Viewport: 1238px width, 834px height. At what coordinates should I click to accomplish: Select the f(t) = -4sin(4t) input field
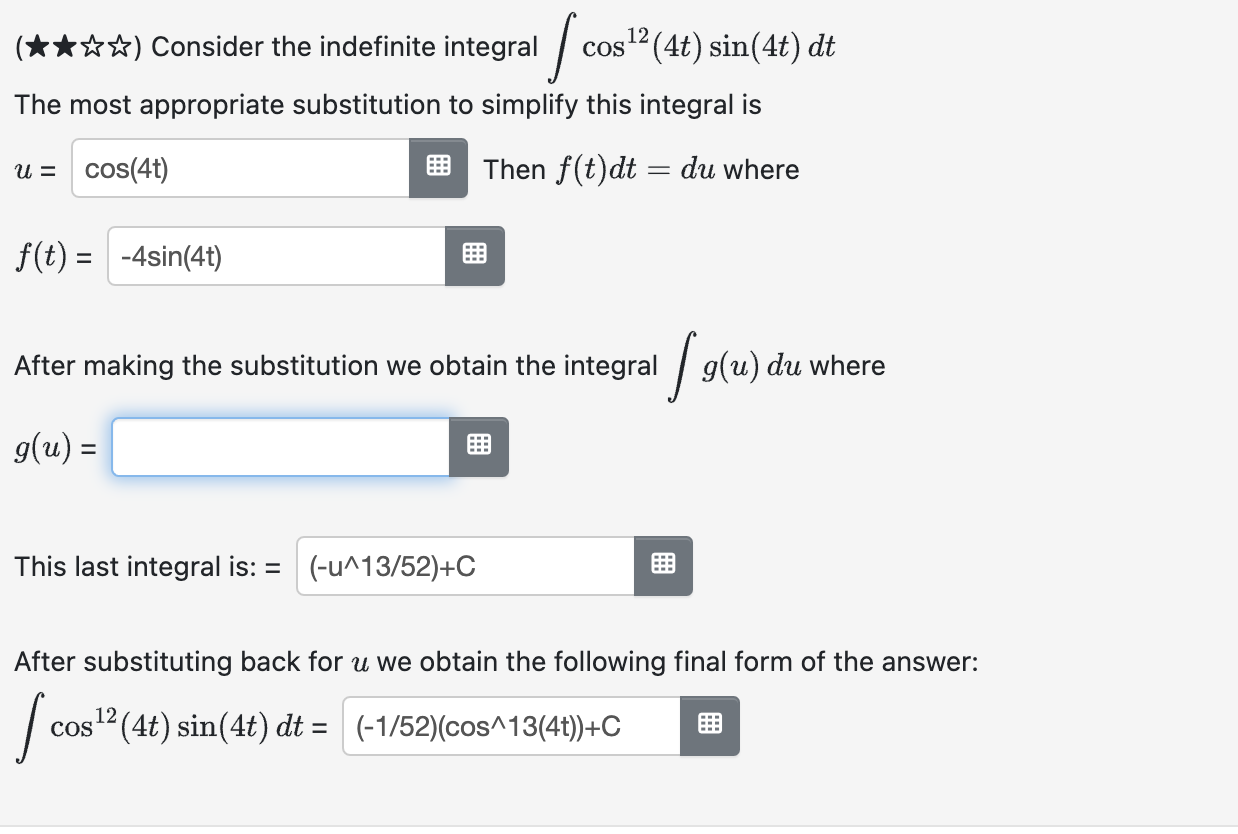click(x=275, y=256)
